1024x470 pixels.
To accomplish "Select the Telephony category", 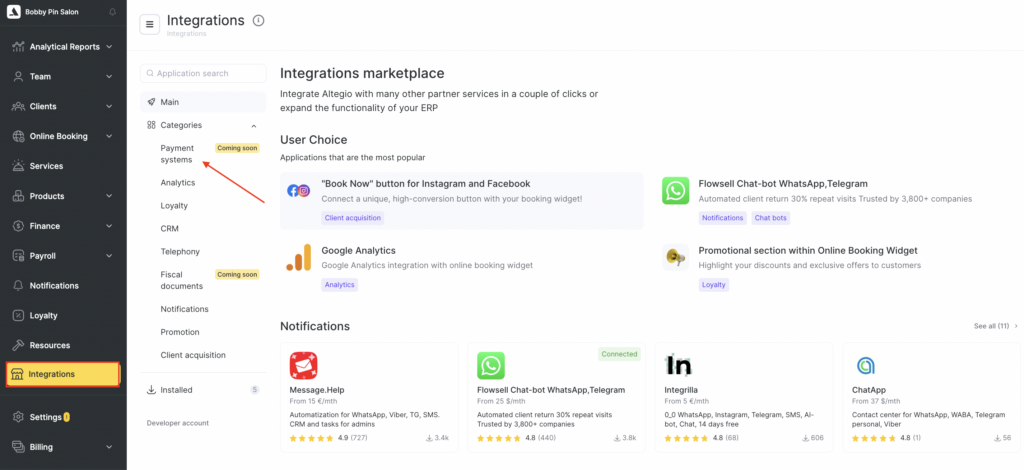I will pyautogui.click(x=180, y=251).
